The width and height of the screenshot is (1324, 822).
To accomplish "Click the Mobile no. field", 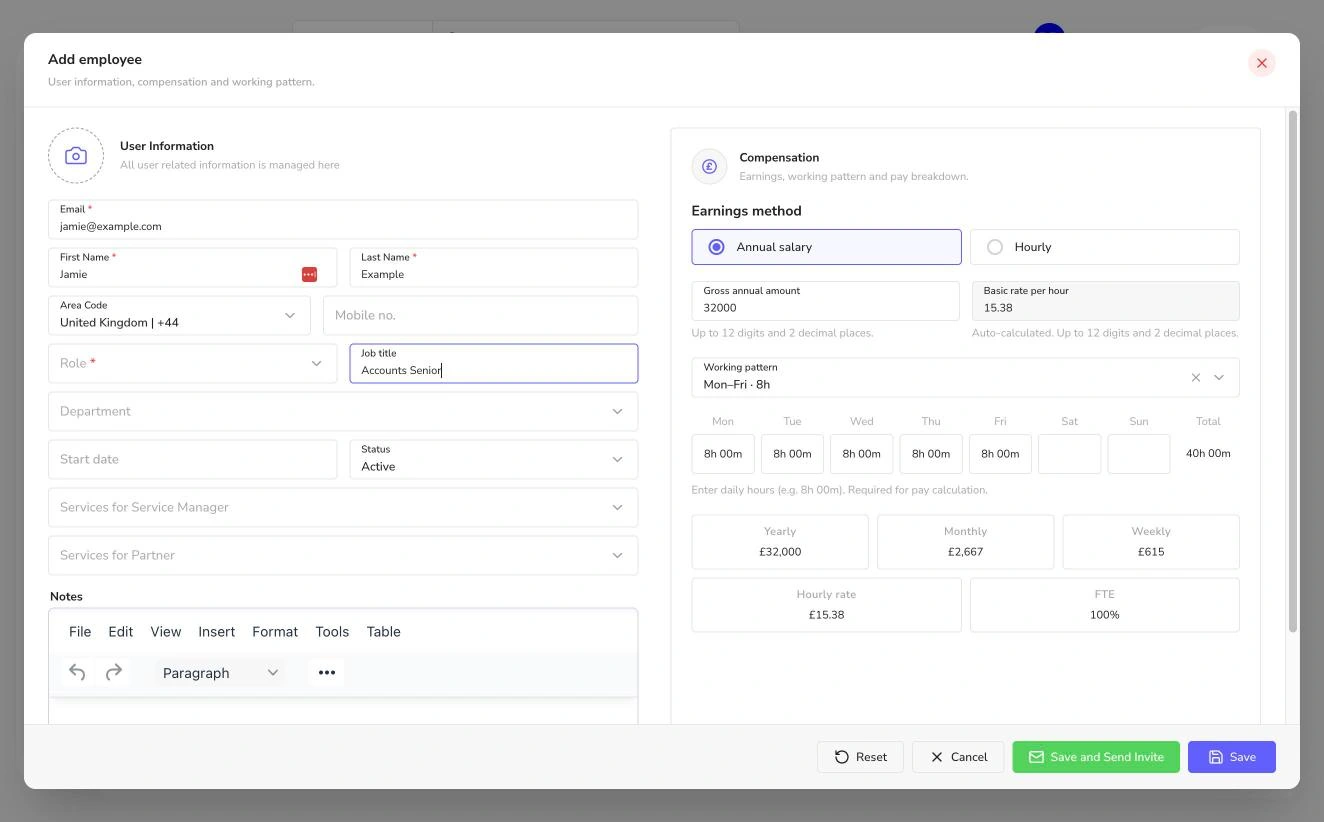I will (480, 315).
